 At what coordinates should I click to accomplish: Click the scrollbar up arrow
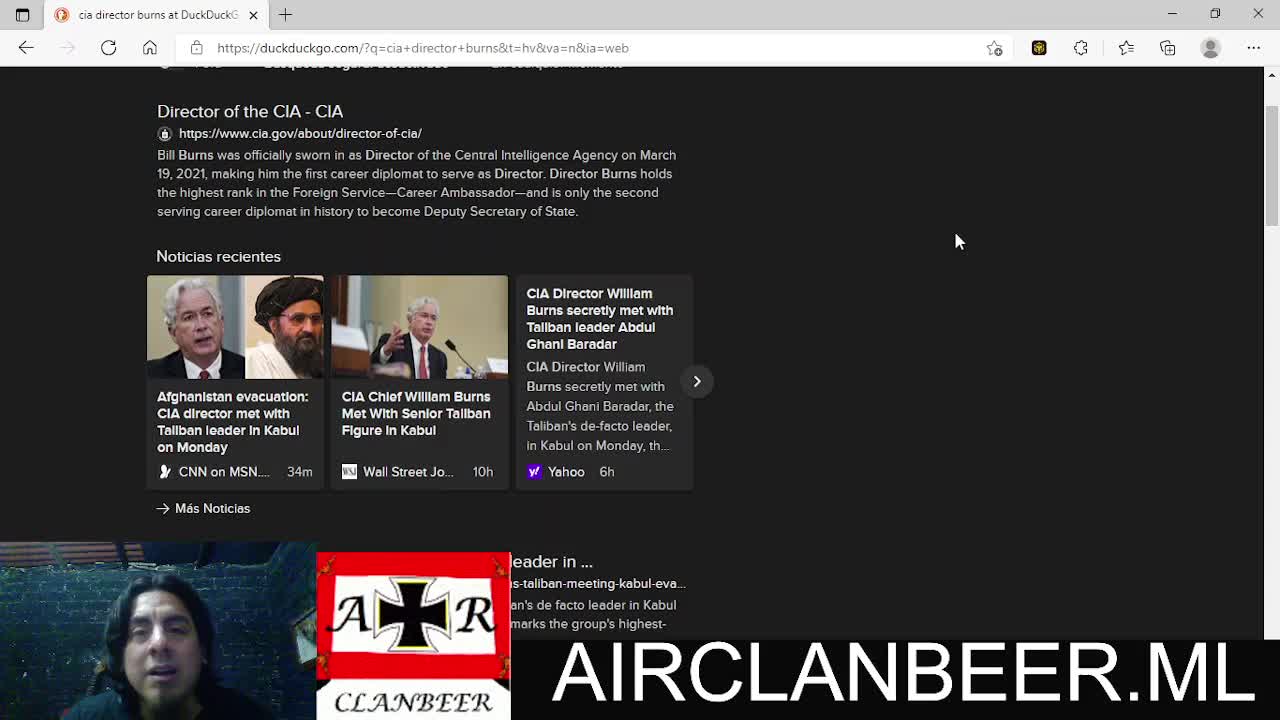(x=1272, y=75)
